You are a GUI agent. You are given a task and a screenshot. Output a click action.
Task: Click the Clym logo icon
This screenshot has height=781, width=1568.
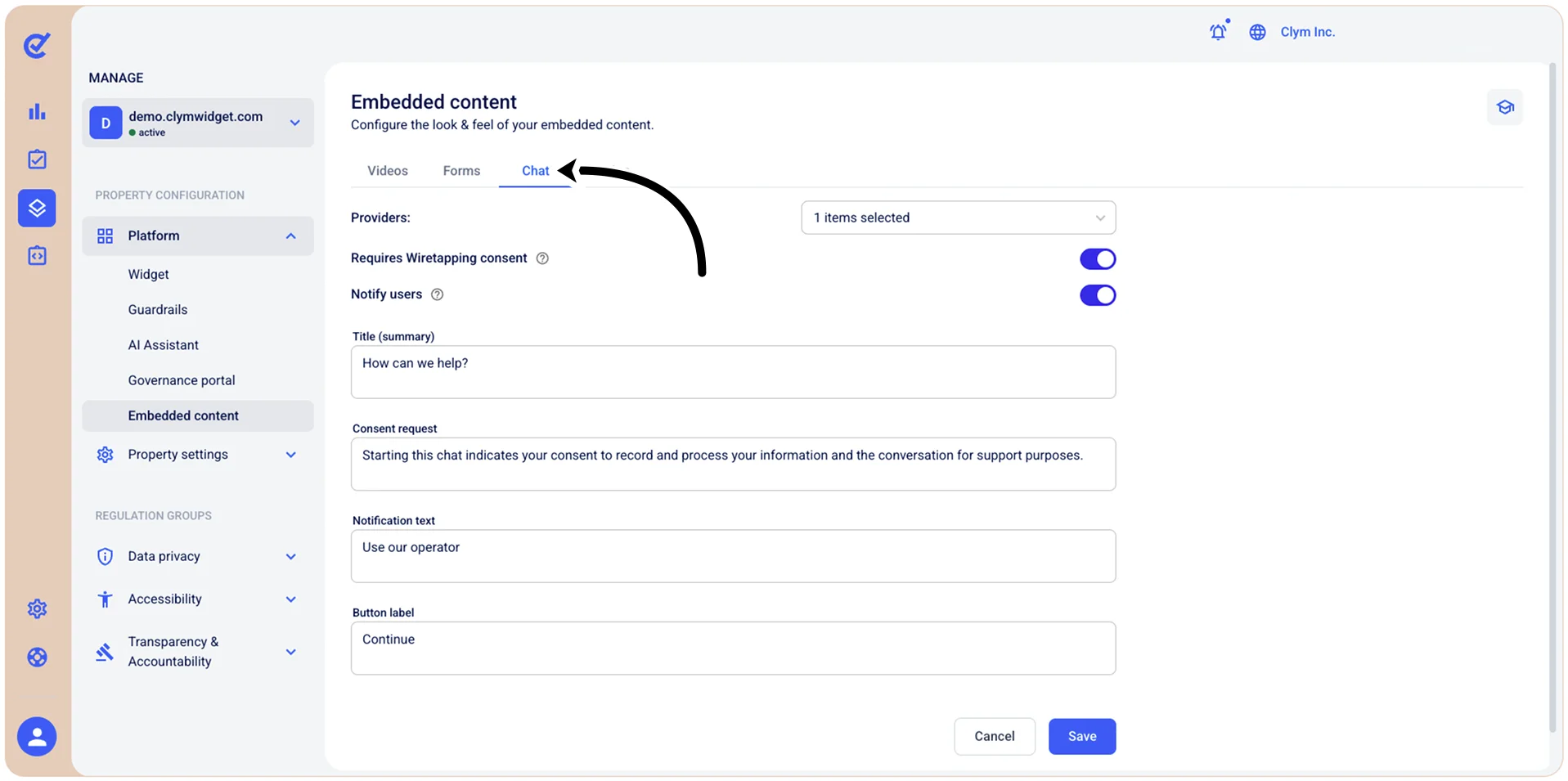37,45
